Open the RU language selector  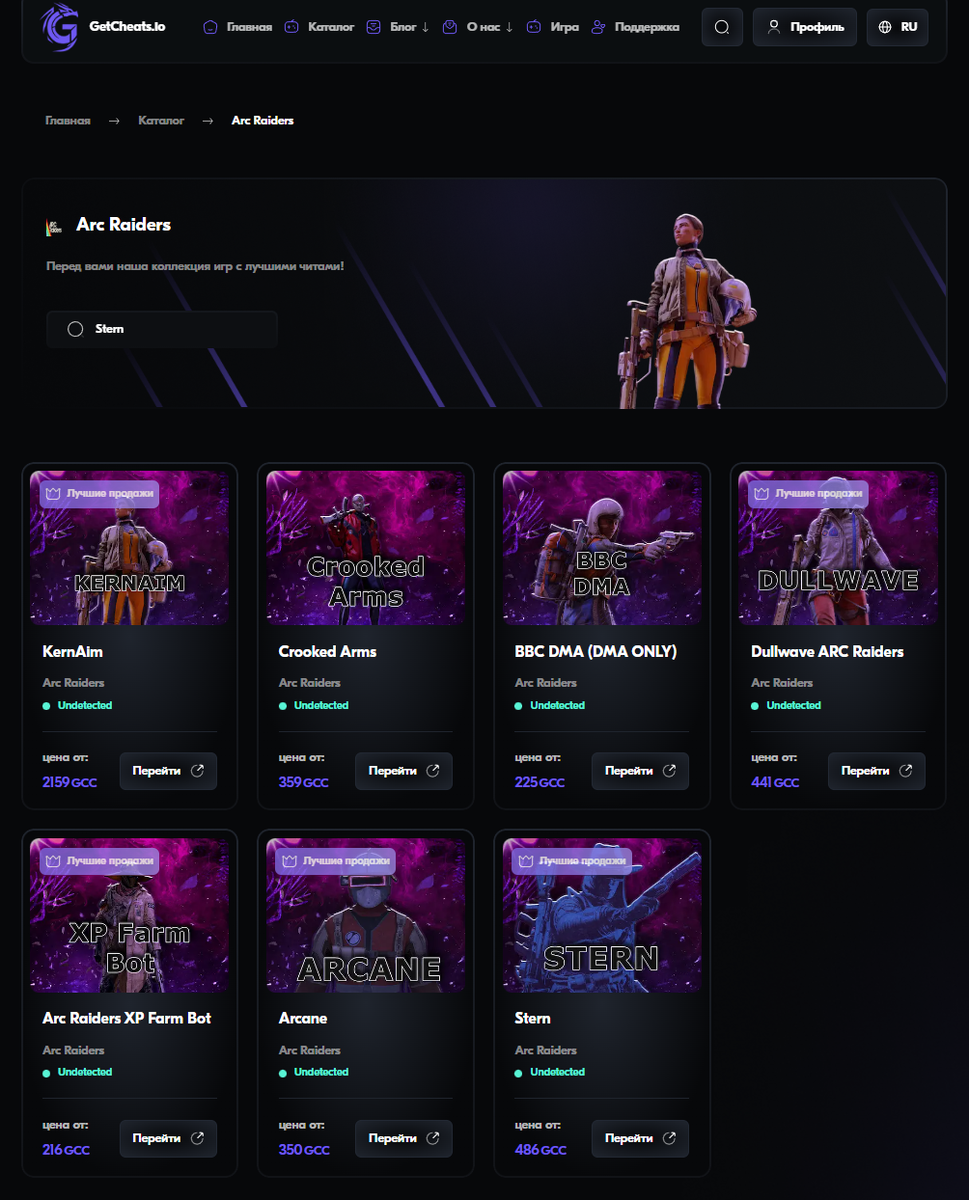[x=897, y=27]
